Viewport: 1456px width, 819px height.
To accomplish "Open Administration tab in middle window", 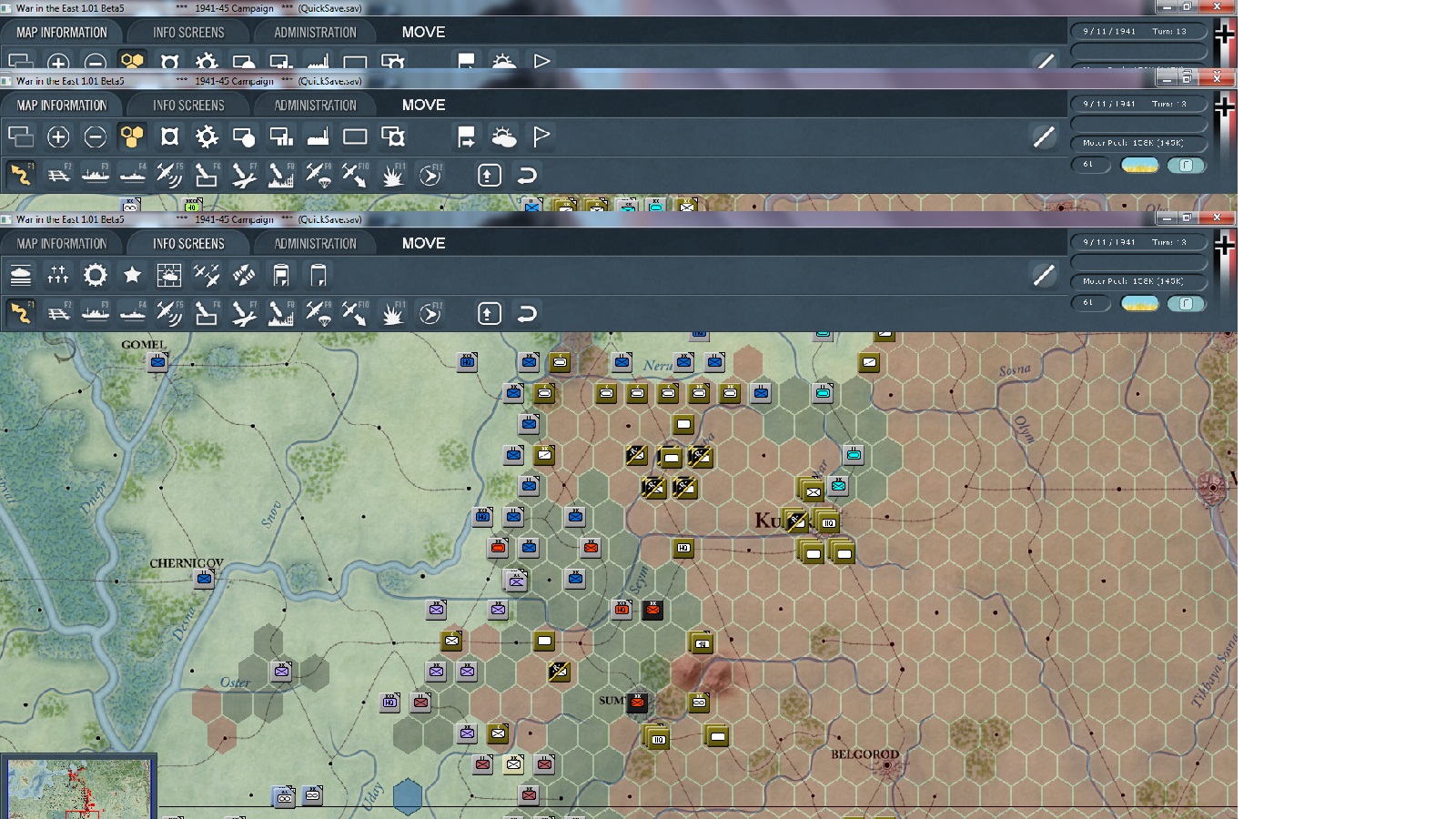I will point(316,106).
